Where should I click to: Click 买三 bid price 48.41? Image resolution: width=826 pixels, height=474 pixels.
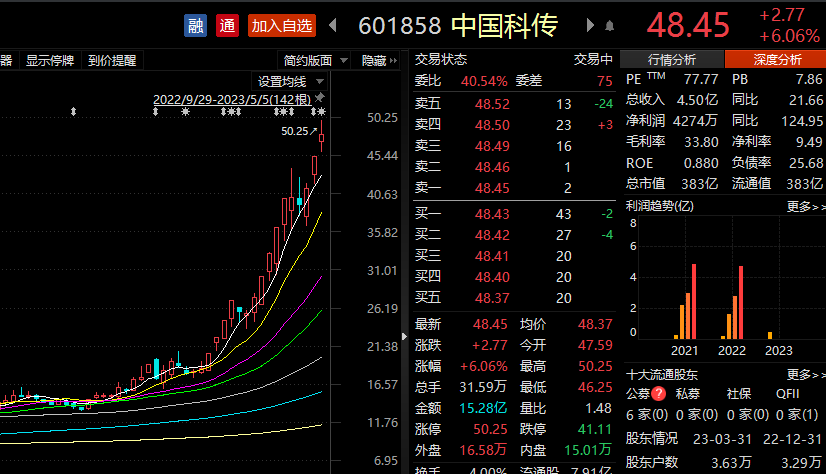point(492,256)
